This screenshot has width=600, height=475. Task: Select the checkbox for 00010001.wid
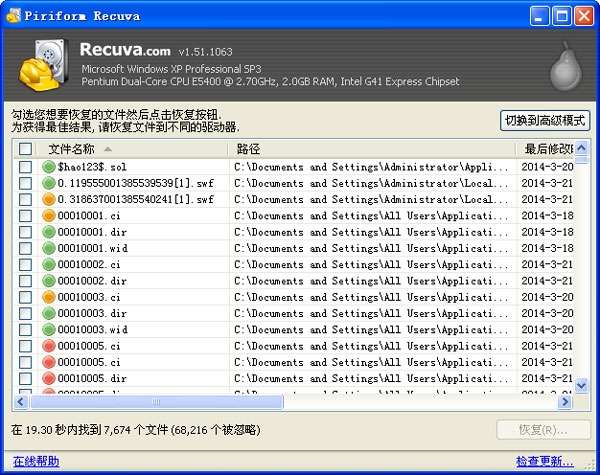click(x=25, y=248)
